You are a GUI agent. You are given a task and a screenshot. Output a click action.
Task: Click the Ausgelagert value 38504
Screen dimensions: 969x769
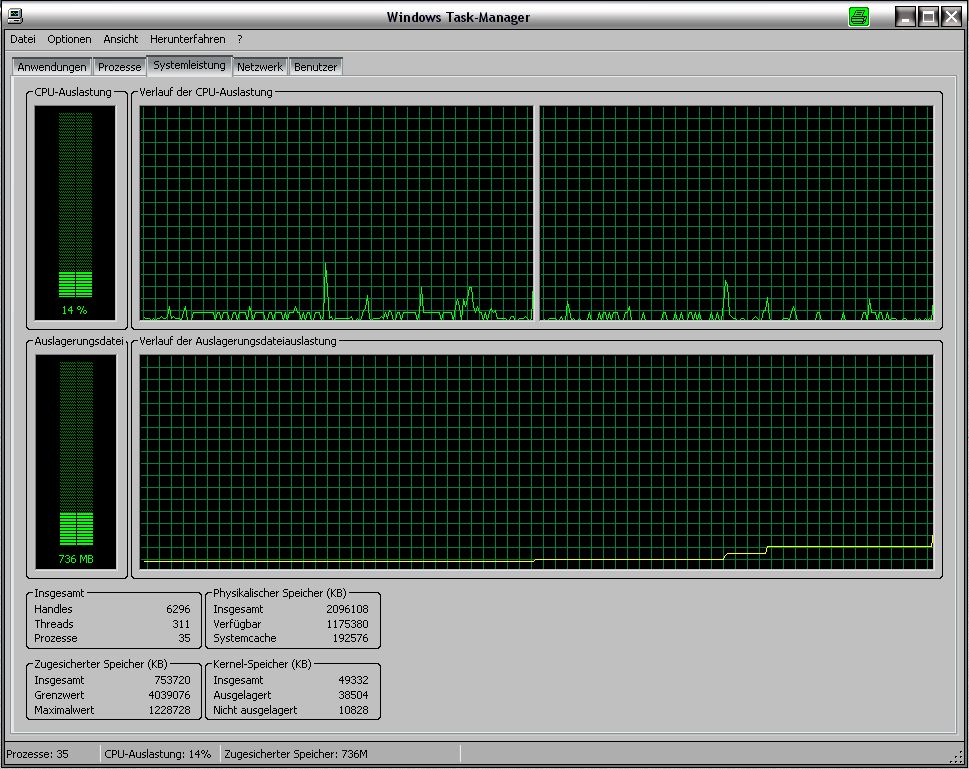tap(353, 695)
